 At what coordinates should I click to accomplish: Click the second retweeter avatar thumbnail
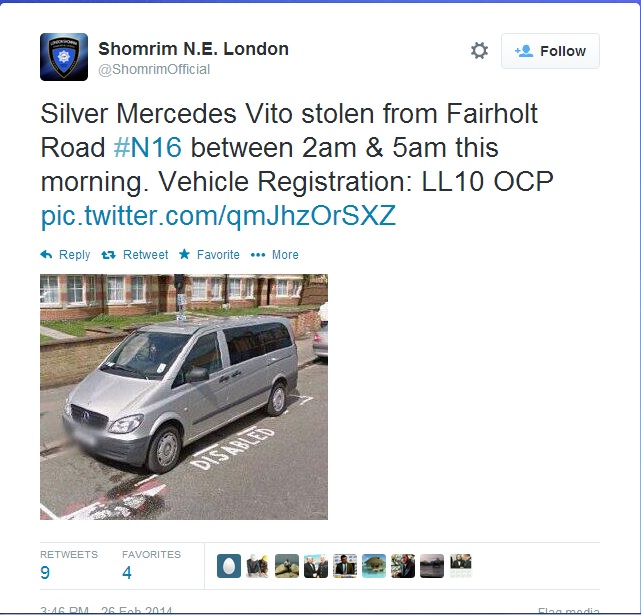(x=258, y=566)
